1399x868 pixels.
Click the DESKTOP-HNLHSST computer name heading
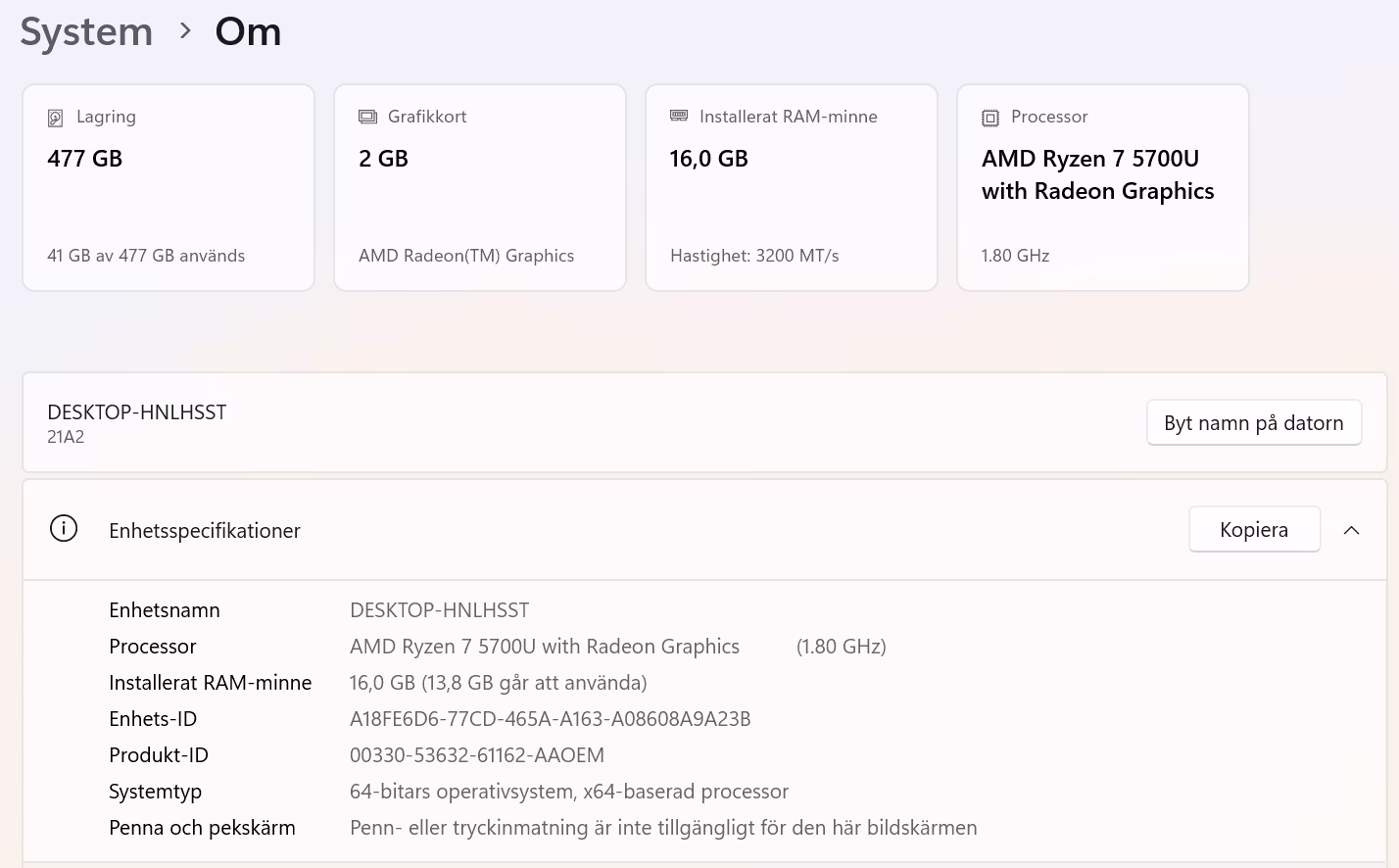pyautogui.click(x=137, y=412)
